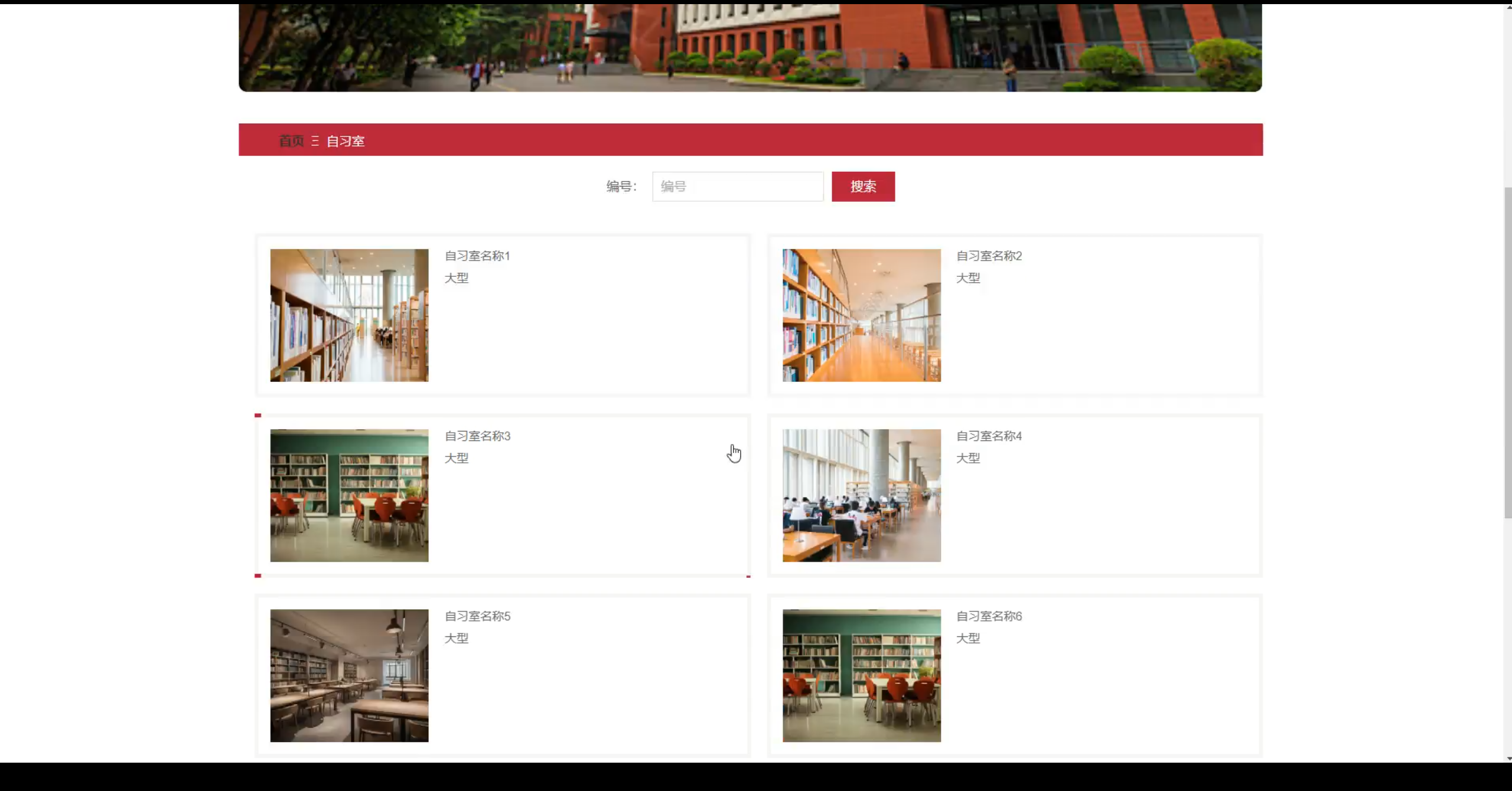The image size is (1512, 791).
Task: Open 自习室名称3 thumbnail image
Action: (349, 495)
